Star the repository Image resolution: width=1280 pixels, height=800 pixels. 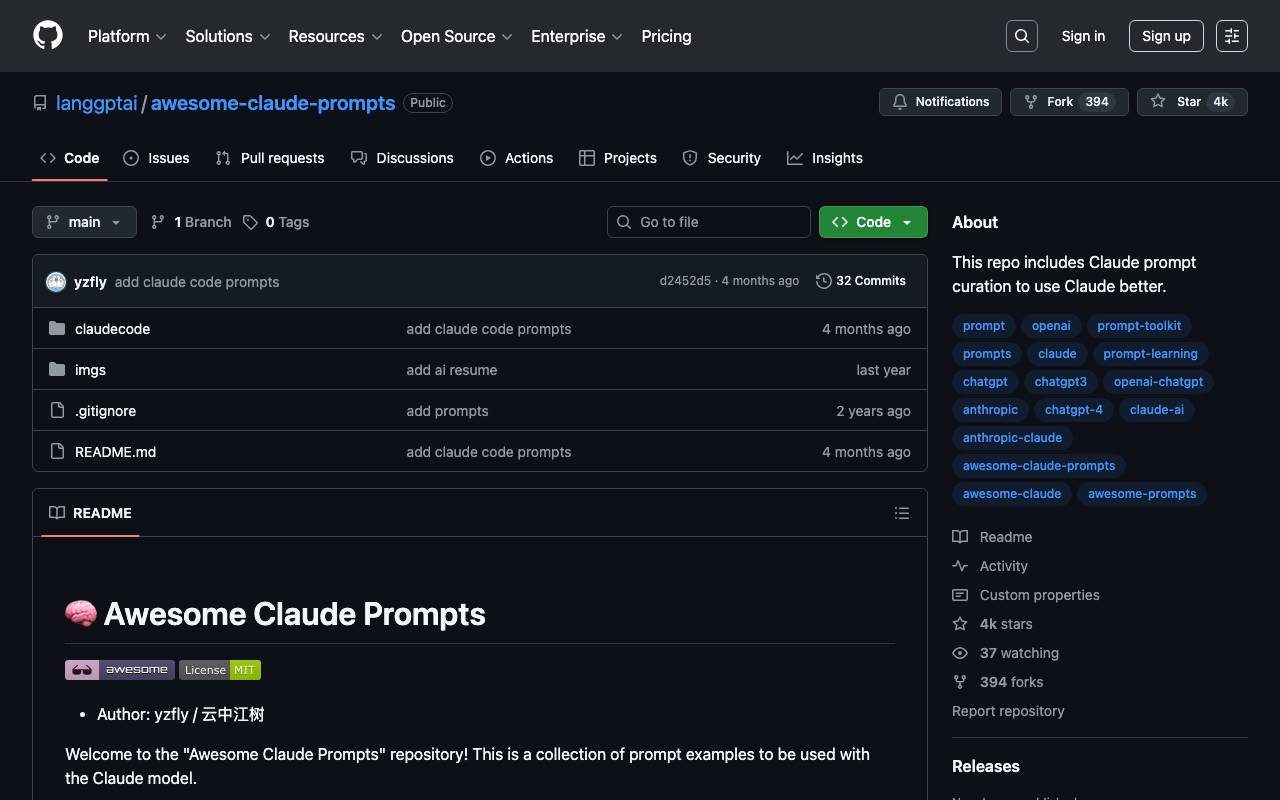(1176, 102)
